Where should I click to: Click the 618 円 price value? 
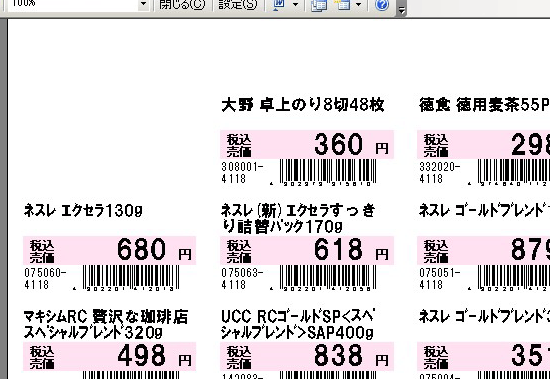351,250
